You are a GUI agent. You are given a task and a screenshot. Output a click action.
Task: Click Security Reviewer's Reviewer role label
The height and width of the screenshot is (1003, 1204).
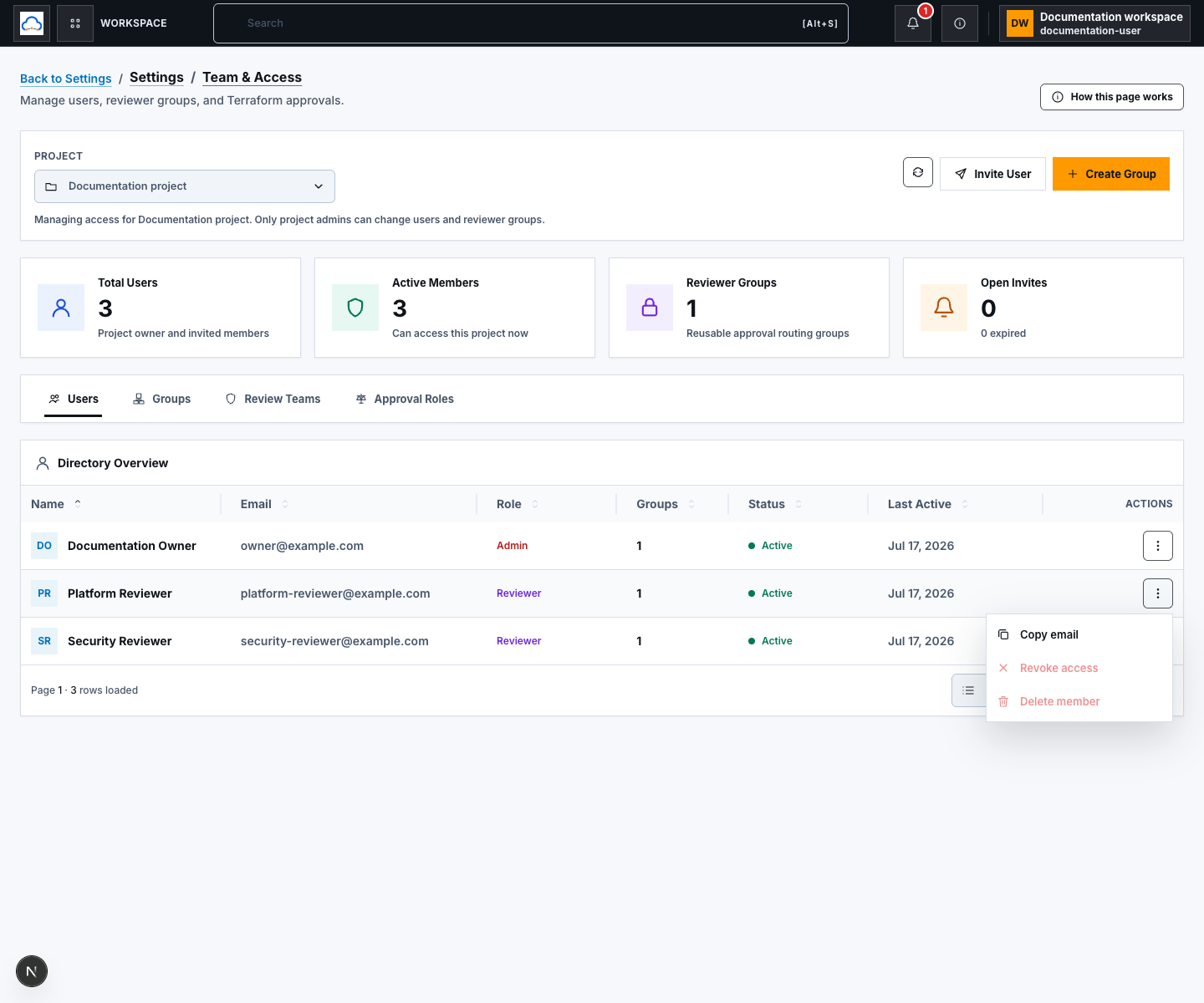coord(518,641)
